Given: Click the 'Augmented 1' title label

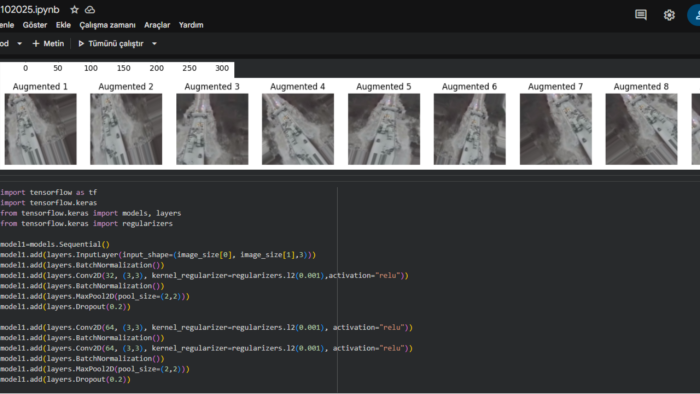Looking at the screenshot, I should coord(40,87).
